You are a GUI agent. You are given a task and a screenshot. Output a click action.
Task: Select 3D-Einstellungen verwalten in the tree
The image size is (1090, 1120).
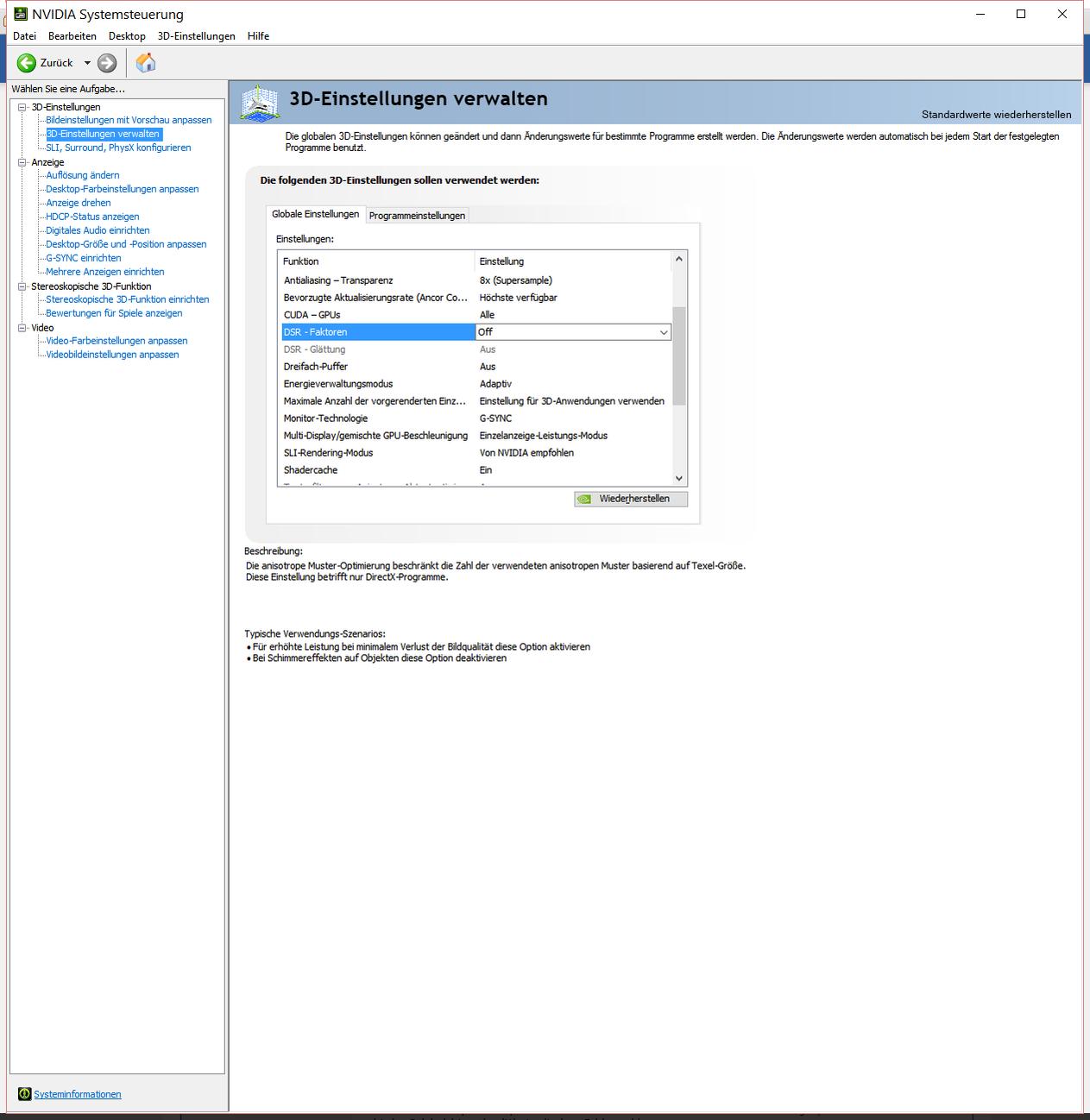103,134
